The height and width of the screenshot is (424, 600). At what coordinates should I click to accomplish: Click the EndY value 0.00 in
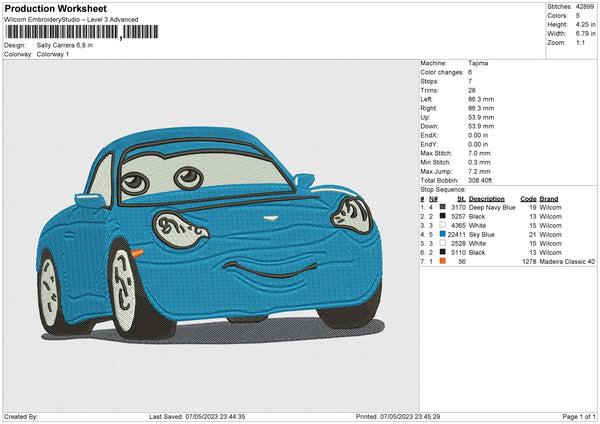pos(478,144)
